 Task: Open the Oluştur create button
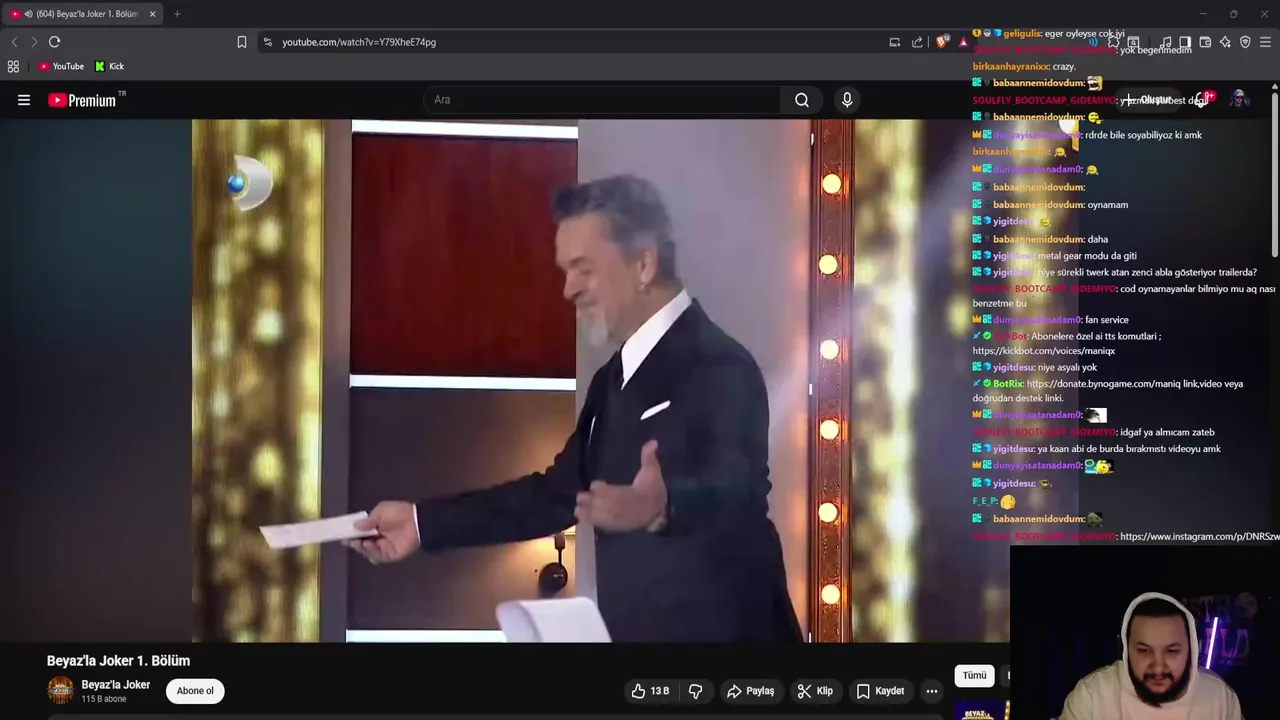1148,100
